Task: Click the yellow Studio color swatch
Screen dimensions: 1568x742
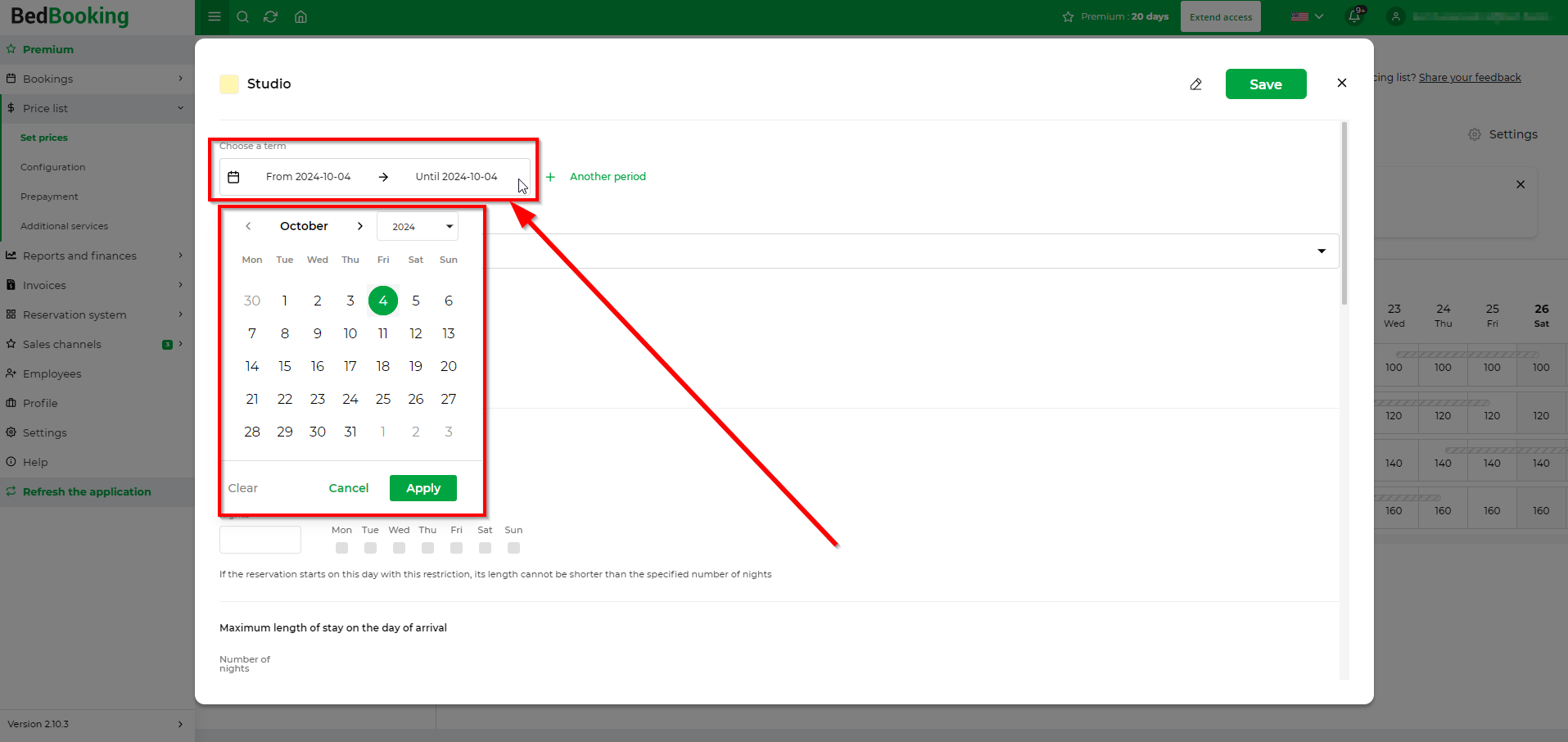Action: coord(229,84)
